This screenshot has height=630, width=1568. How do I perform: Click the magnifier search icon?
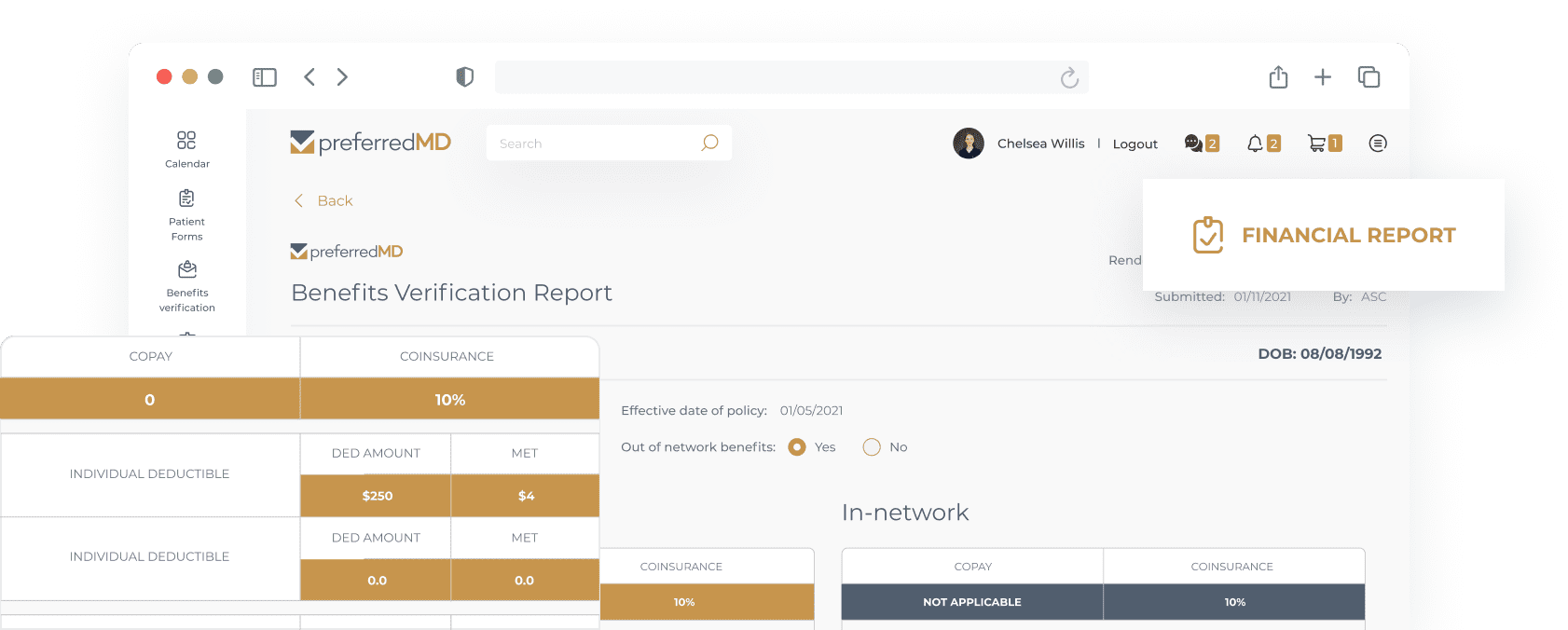point(709,144)
